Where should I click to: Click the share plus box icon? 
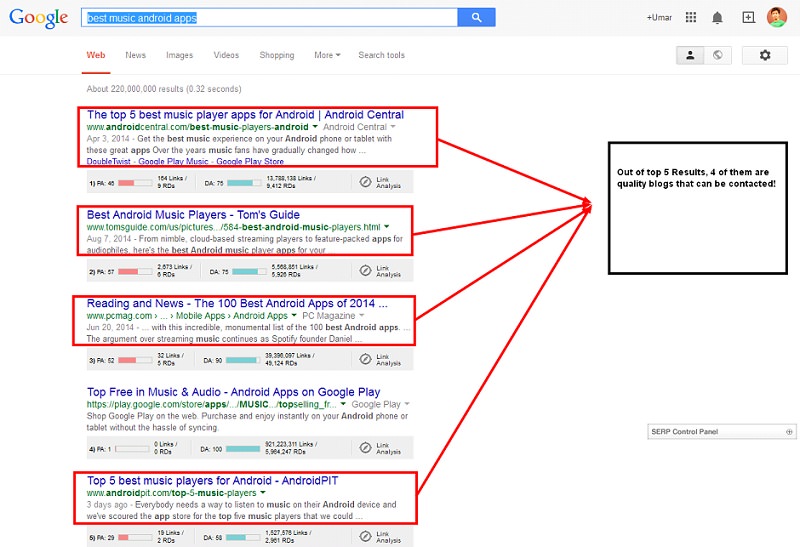click(748, 17)
